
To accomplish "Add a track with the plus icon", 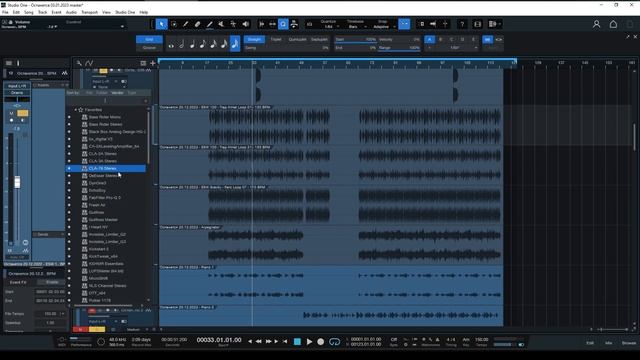I will pos(153,63).
